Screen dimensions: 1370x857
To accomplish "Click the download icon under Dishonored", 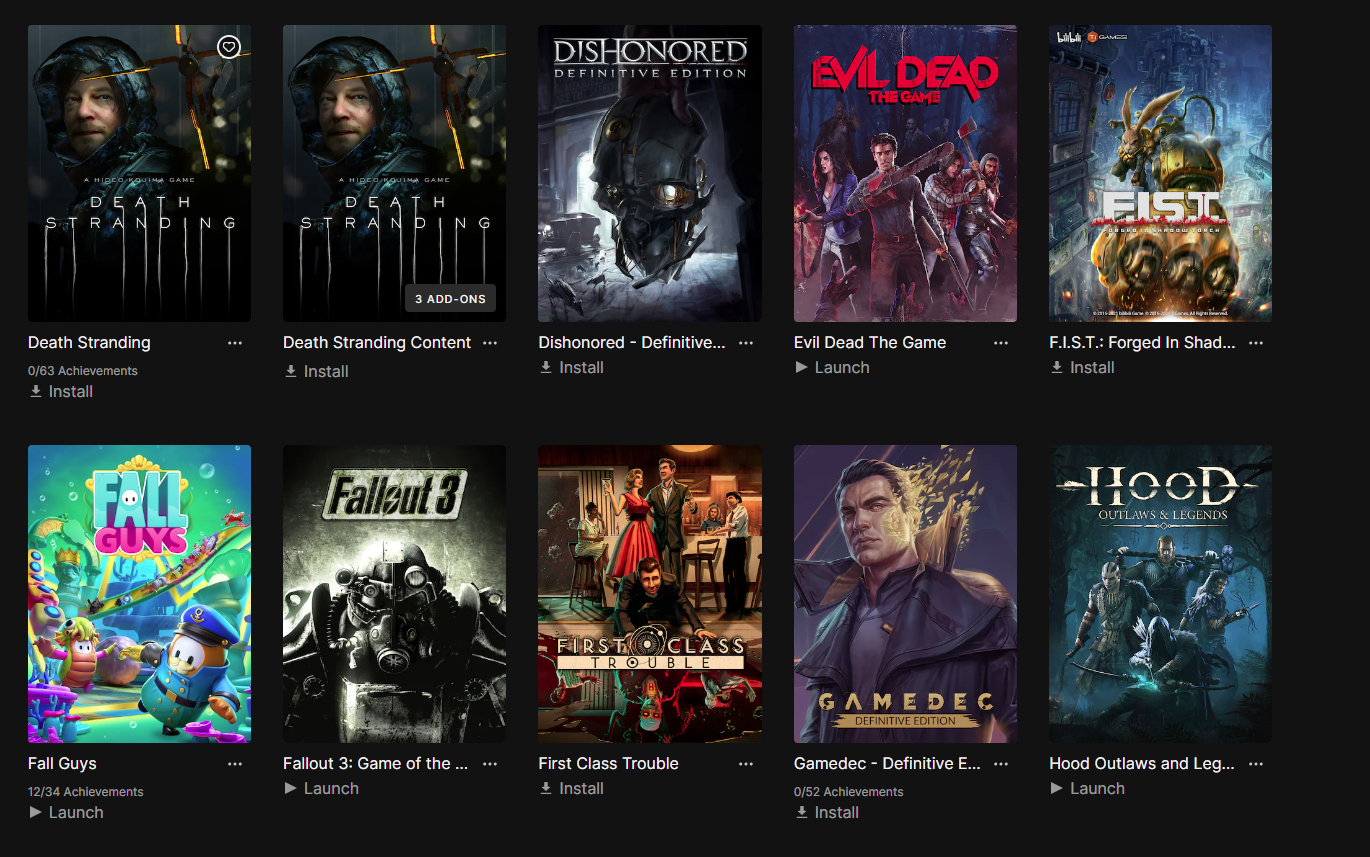I will point(546,368).
